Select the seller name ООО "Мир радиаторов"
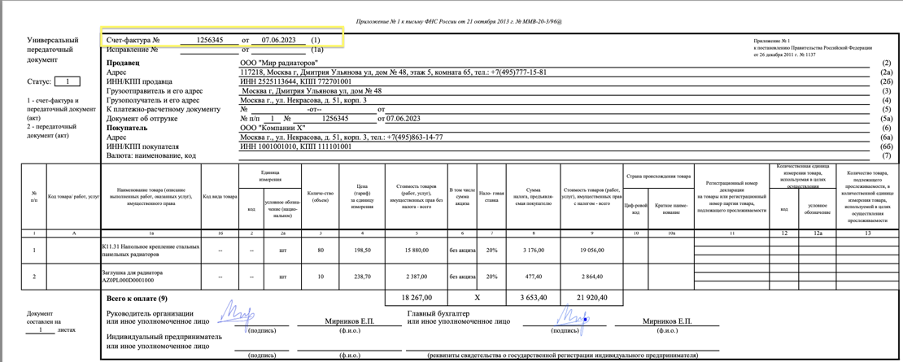904x362 pixels. pos(278,62)
